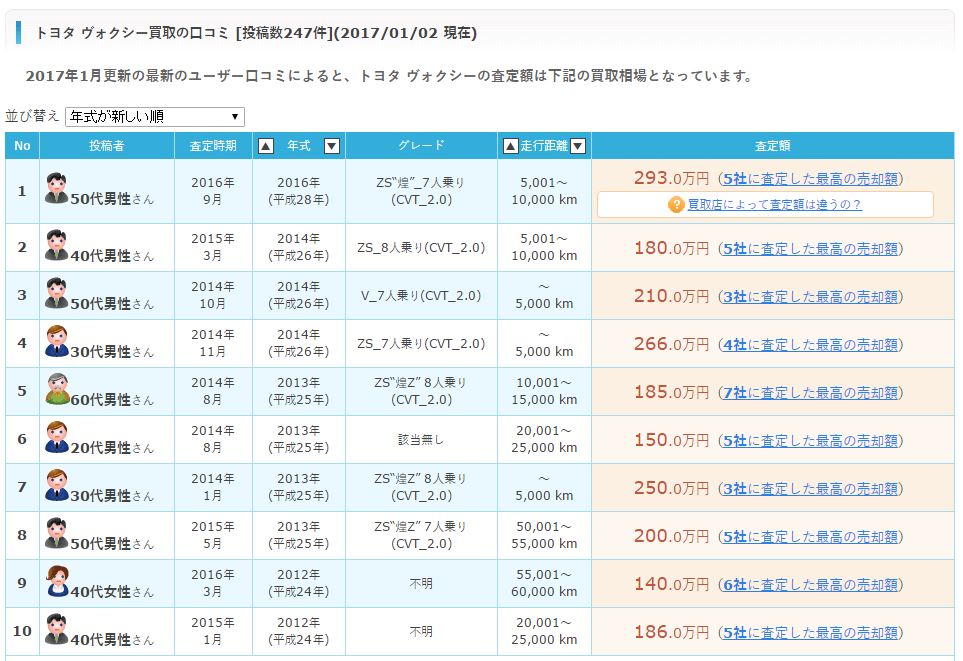Click the 10,001～15,000 km mileage cell
This screenshot has width=963, height=661.
(544, 391)
